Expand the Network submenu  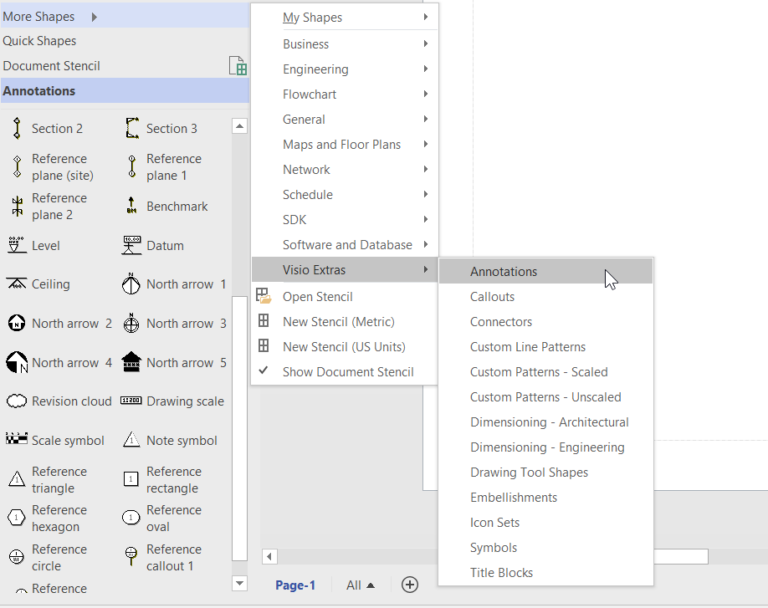[x=345, y=170]
